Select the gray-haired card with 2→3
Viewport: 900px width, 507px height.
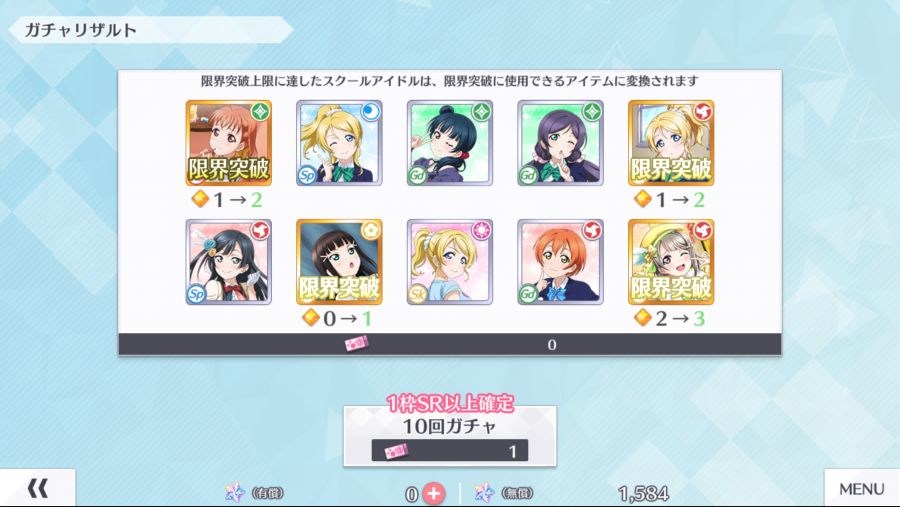point(671,262)
